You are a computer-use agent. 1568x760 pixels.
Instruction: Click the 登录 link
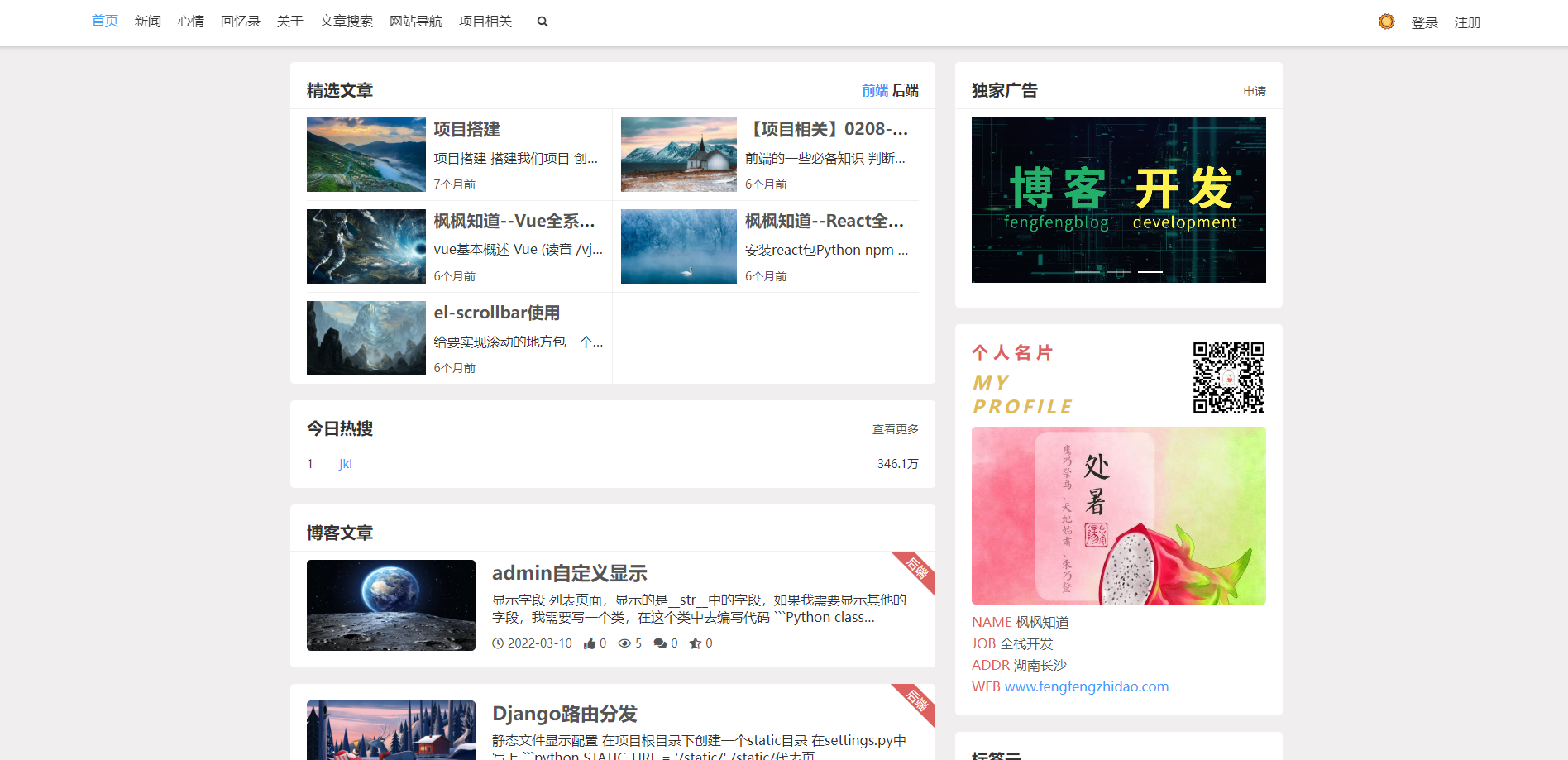point(1425,23)
